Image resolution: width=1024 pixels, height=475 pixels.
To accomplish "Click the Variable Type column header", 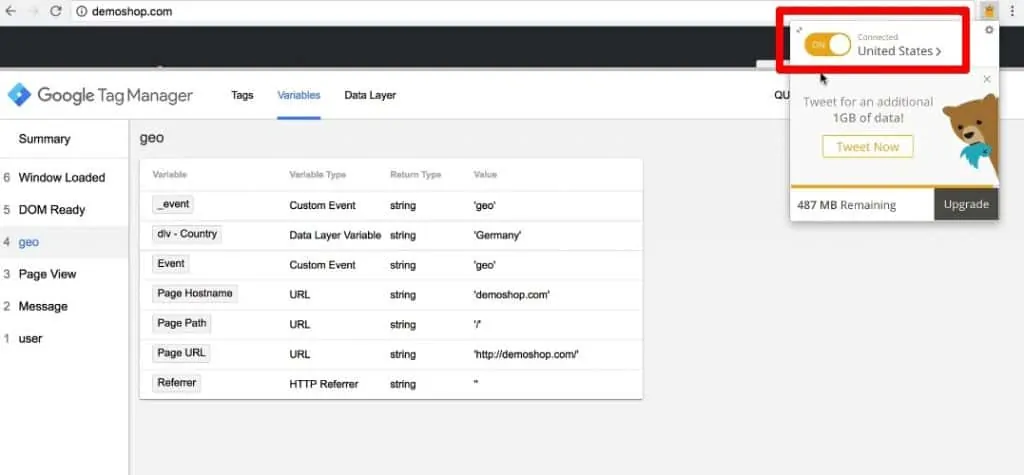I will (317, 174).
